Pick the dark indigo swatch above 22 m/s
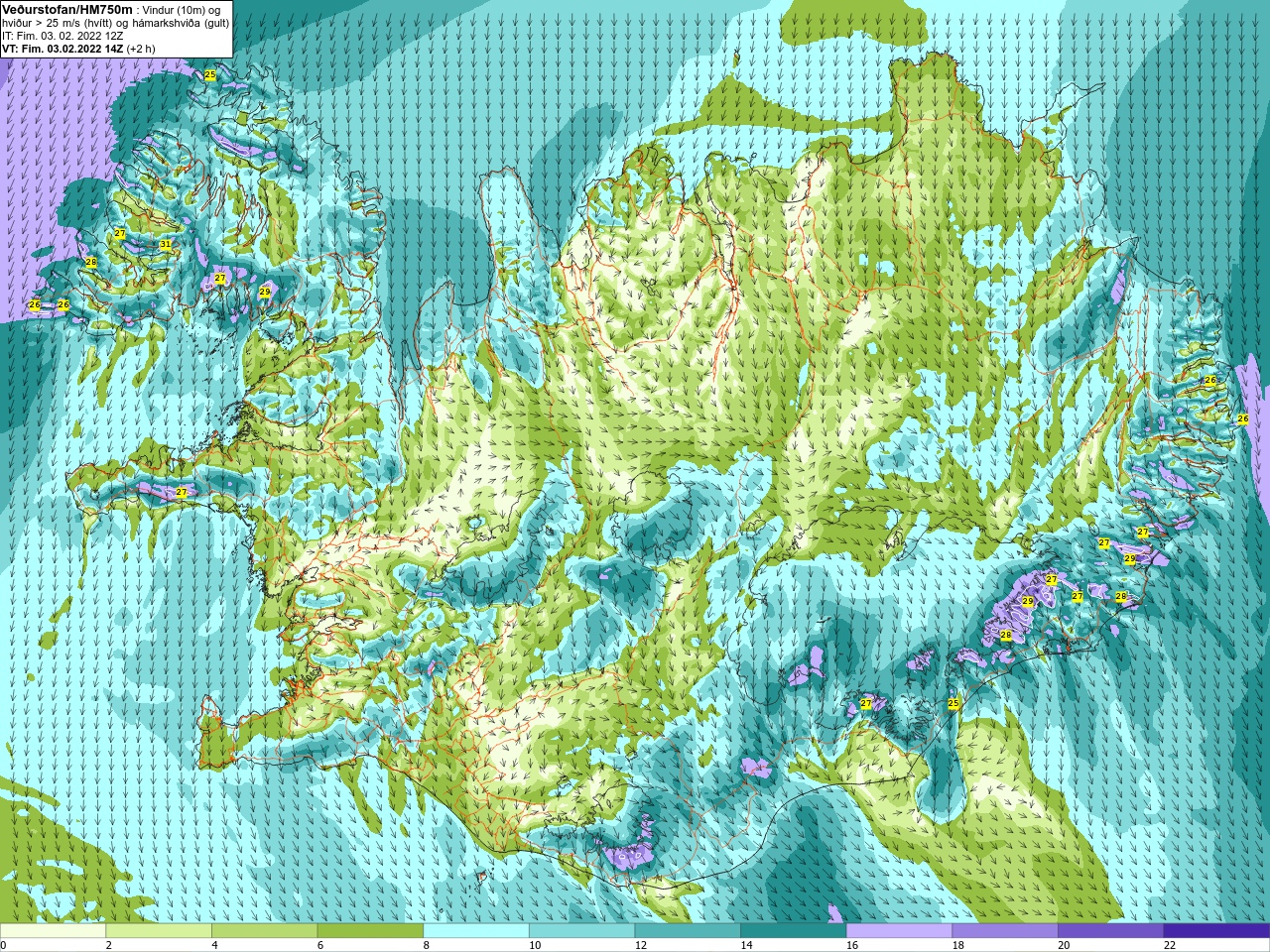This screenshot has width=1270, height=952. pos(1216,931)
